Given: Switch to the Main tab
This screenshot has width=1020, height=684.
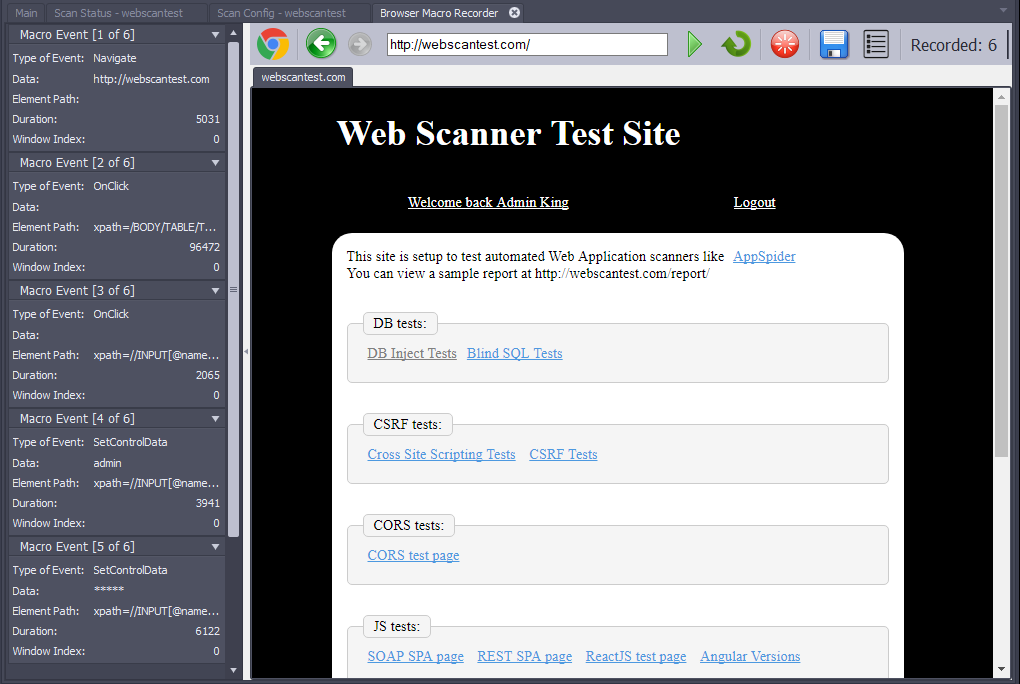Looking at the screenshot, I should pos(26,12).
